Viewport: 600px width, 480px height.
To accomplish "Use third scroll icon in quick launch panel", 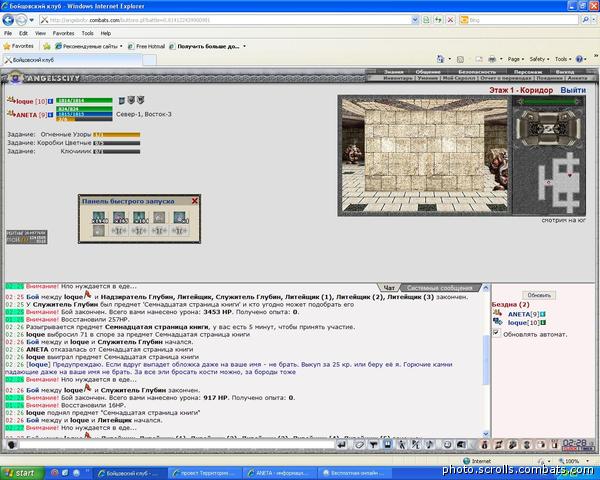I will (139, 217).
